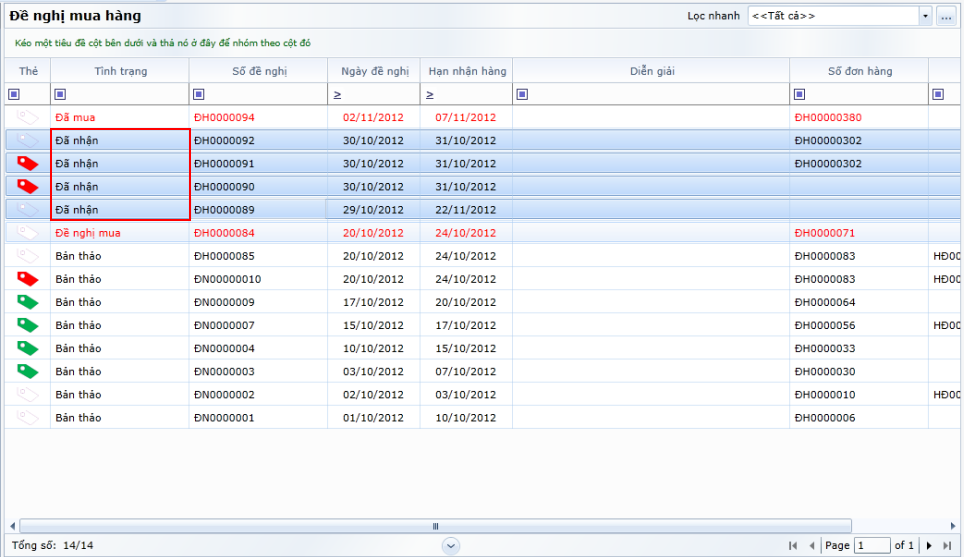Viewport: 964px width, 557px height.
Task: Open filter operator for Ngày đề nghị column
Action: 337,94
